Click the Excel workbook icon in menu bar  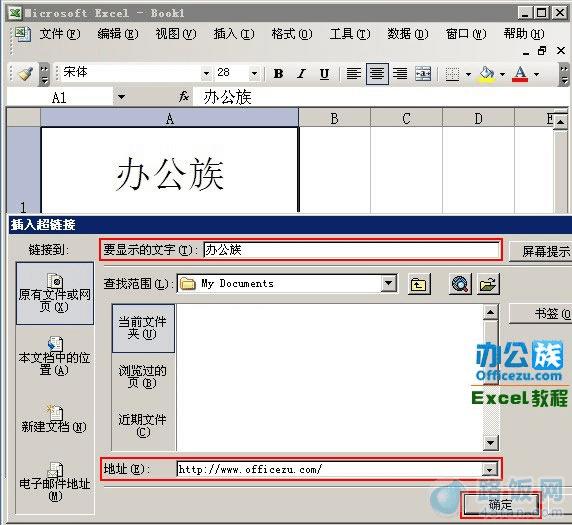pos(22,35)
